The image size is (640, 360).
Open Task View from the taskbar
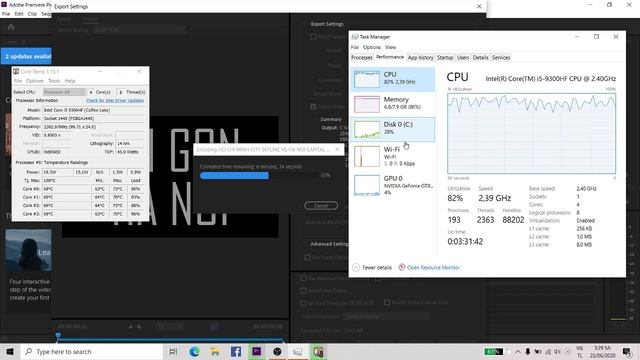click(x=173, y=351)
